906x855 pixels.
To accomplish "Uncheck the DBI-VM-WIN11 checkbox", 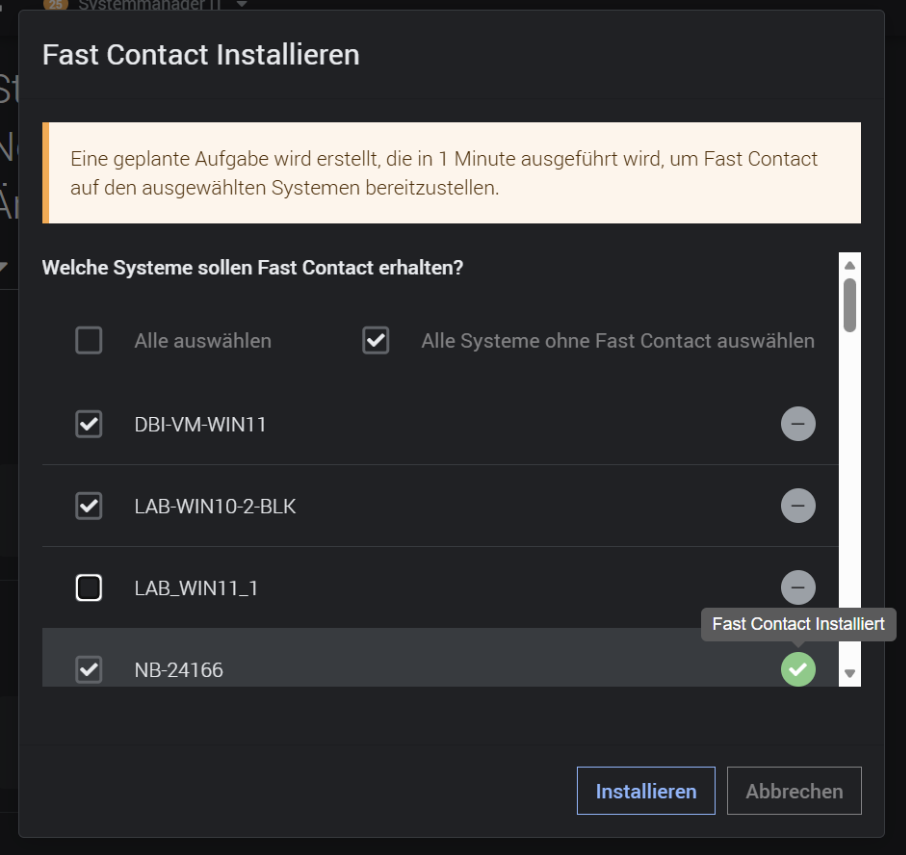I will tap(88, 424).
